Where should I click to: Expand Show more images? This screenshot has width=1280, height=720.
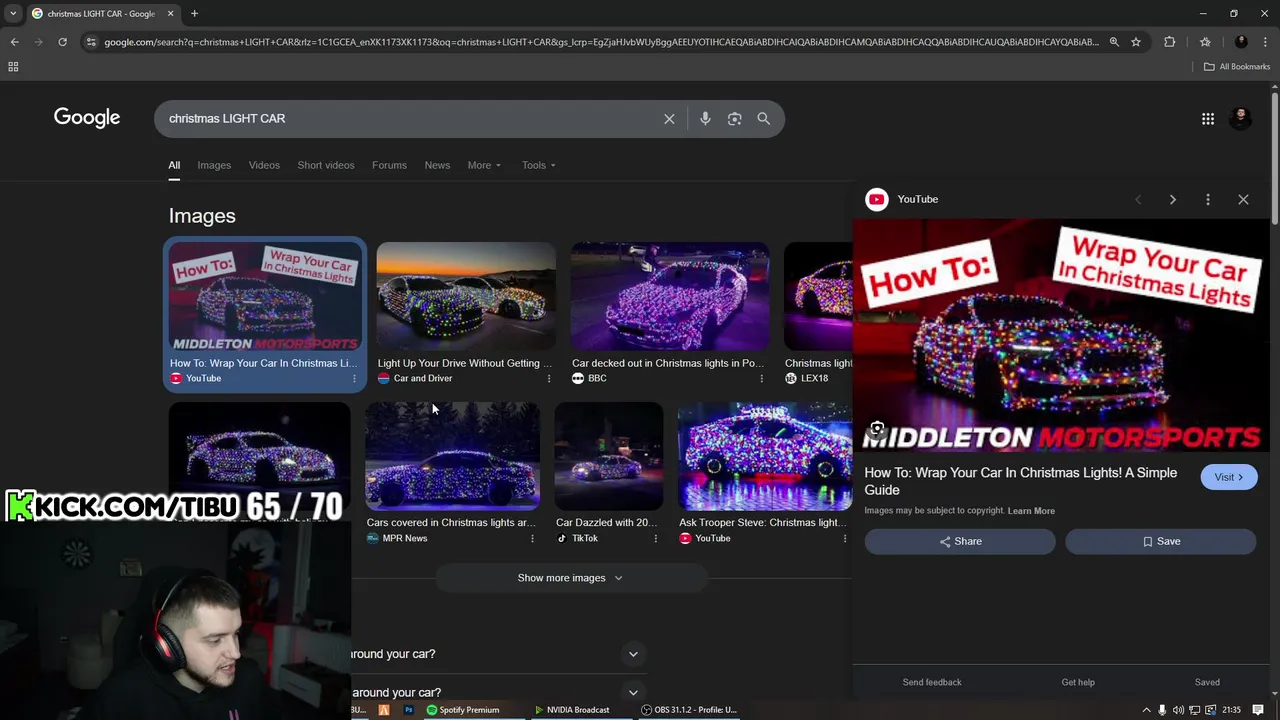click(570, 578)
